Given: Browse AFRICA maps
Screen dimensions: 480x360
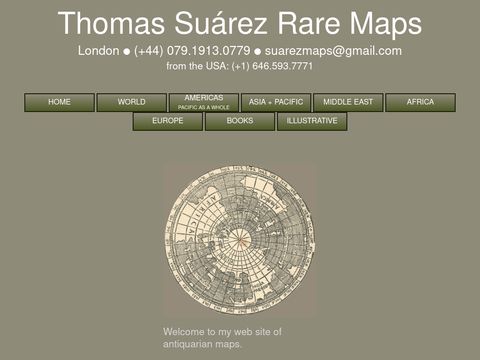Looking at the screenshot, I should pos(420,102).
